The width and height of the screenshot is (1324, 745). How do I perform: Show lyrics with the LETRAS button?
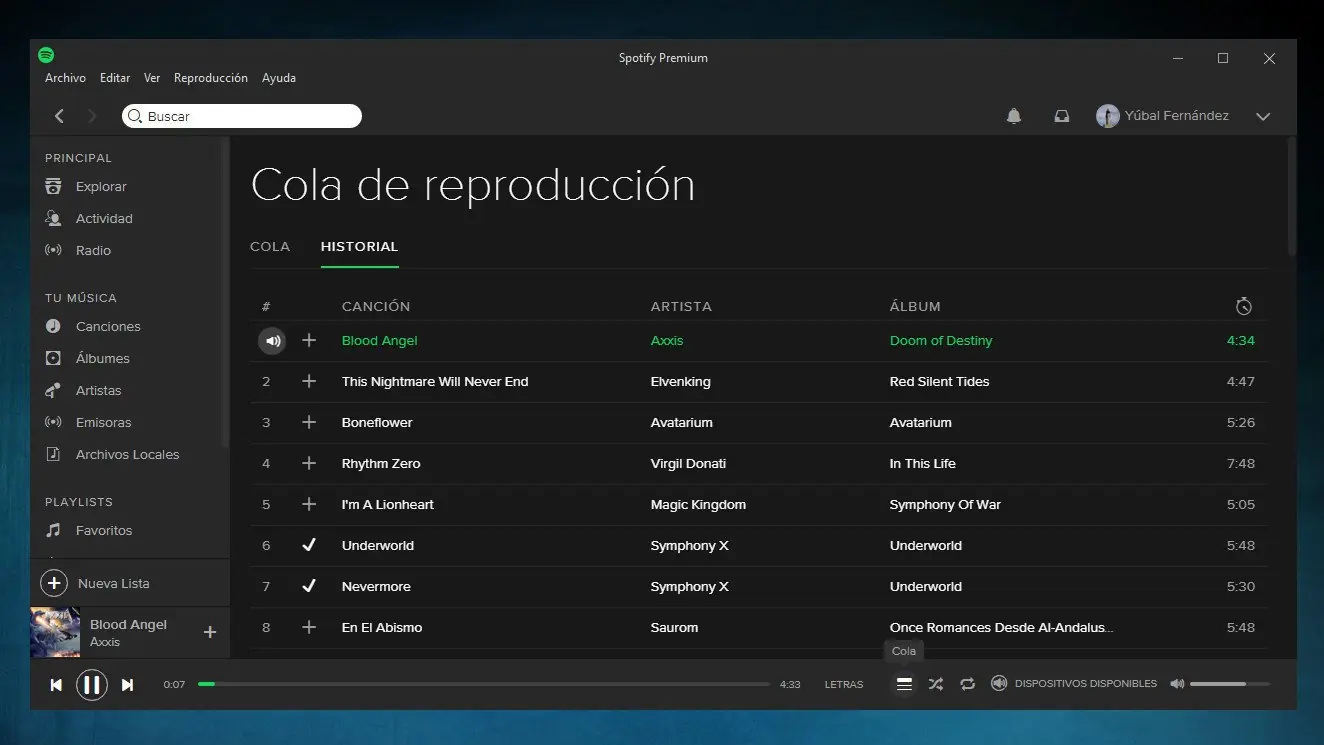click(x=844, y=684)
